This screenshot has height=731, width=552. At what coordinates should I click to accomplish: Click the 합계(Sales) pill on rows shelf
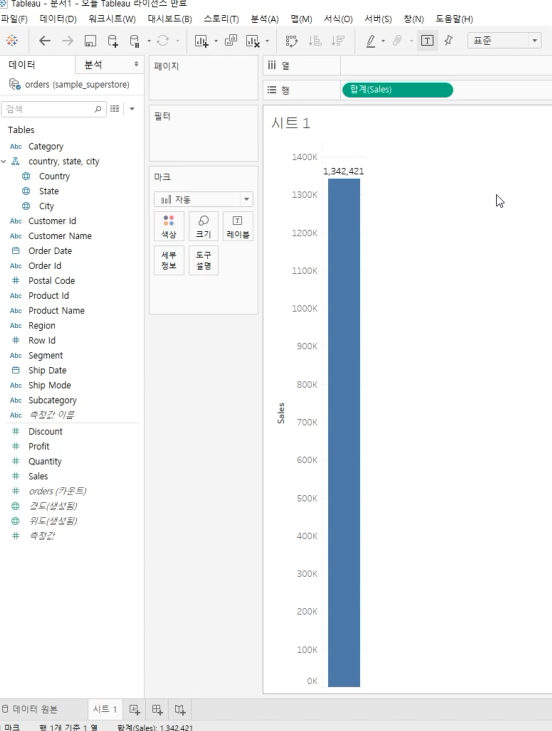[x=397, y=90]
